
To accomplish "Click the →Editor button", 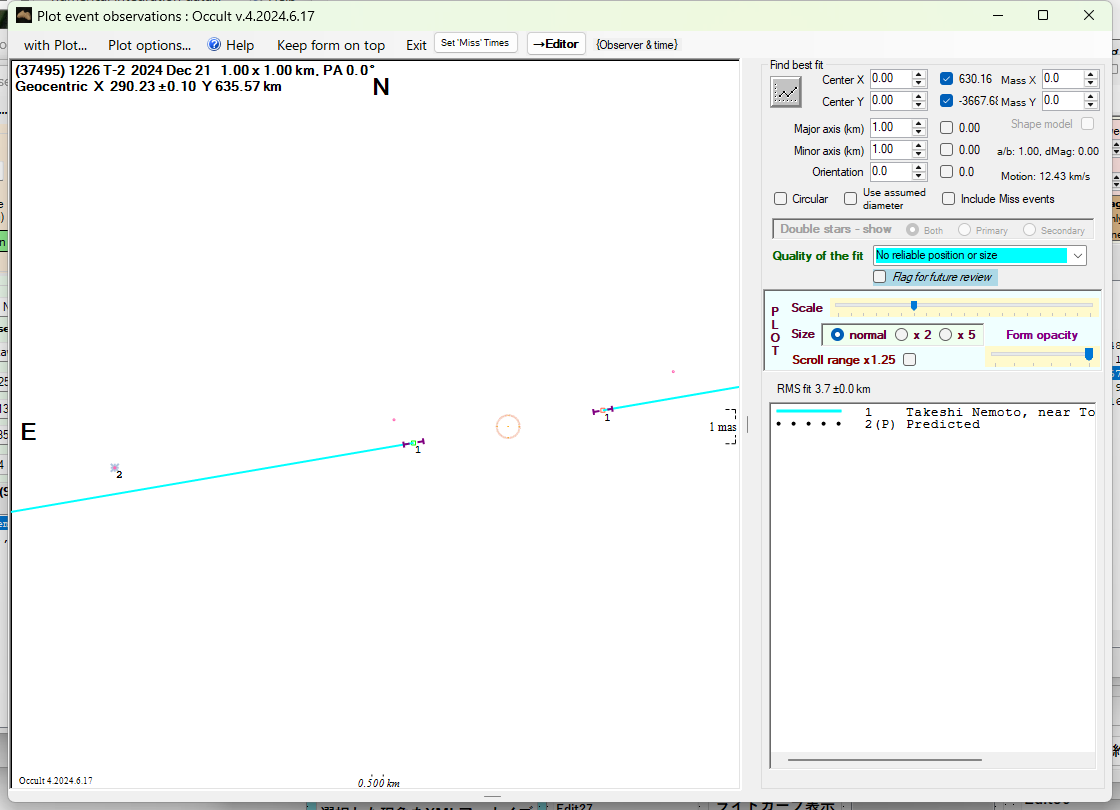I will tap(556, 44).
